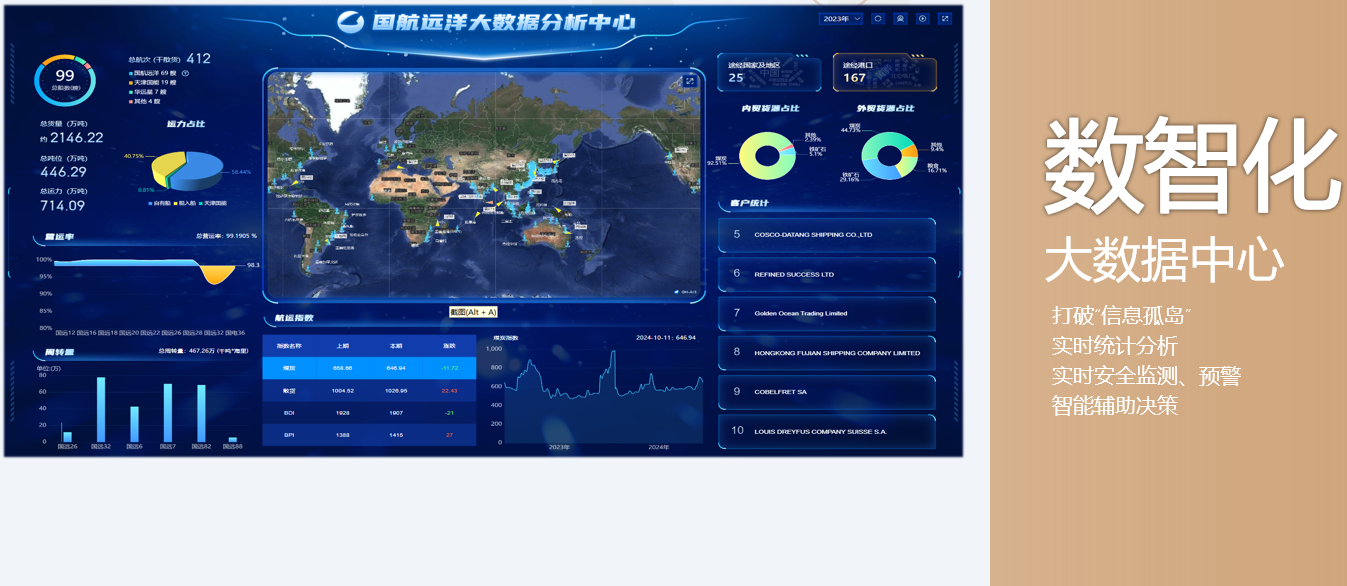Select customer REFINED SUCCESS LTD
Screen dimensions: 1347x586
point(826,274)
